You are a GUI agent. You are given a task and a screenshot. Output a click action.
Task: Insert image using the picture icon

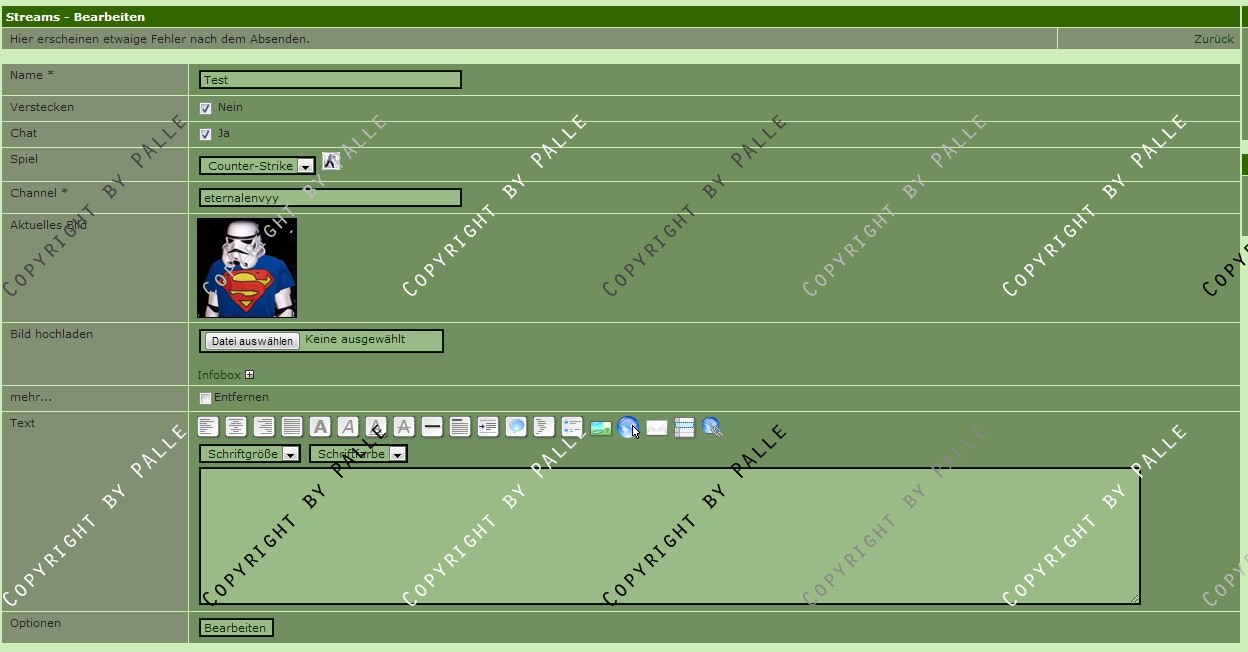(600, 428)
